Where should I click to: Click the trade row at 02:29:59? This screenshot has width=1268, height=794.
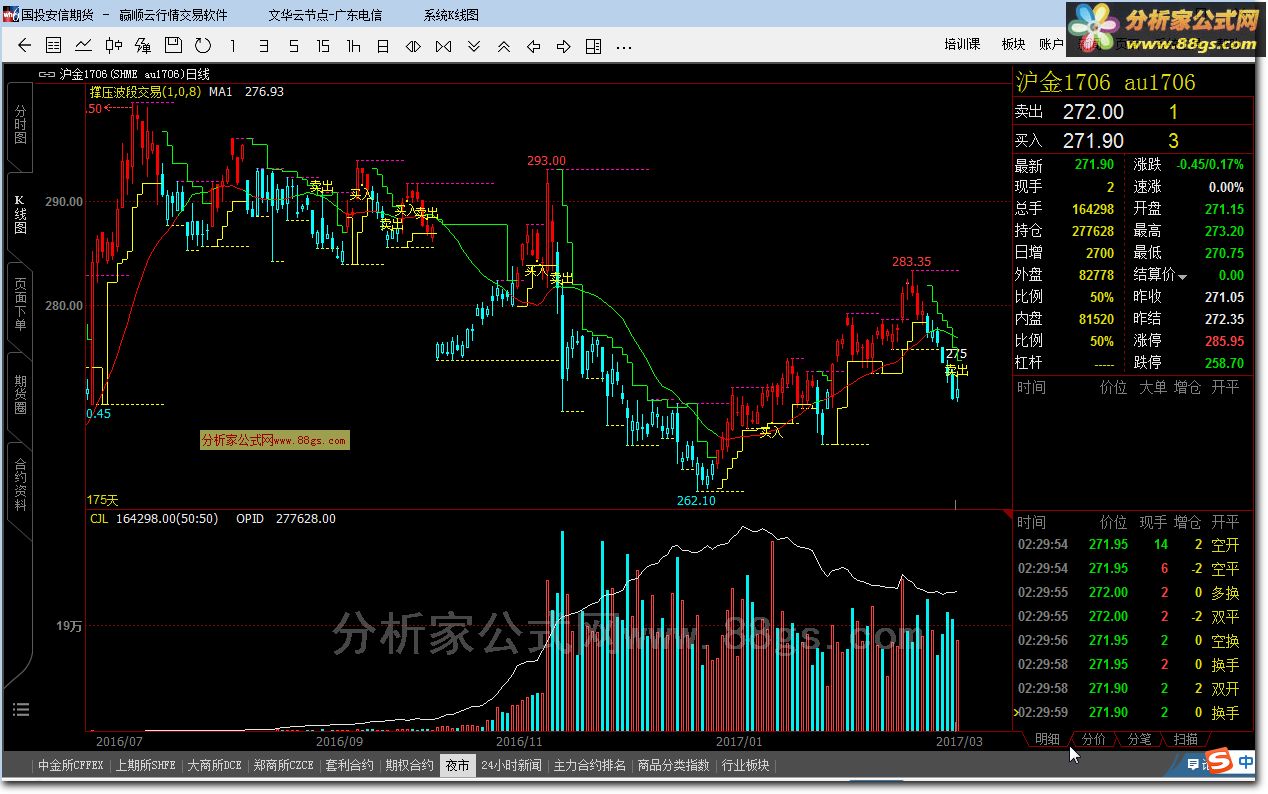(1132, 713)
